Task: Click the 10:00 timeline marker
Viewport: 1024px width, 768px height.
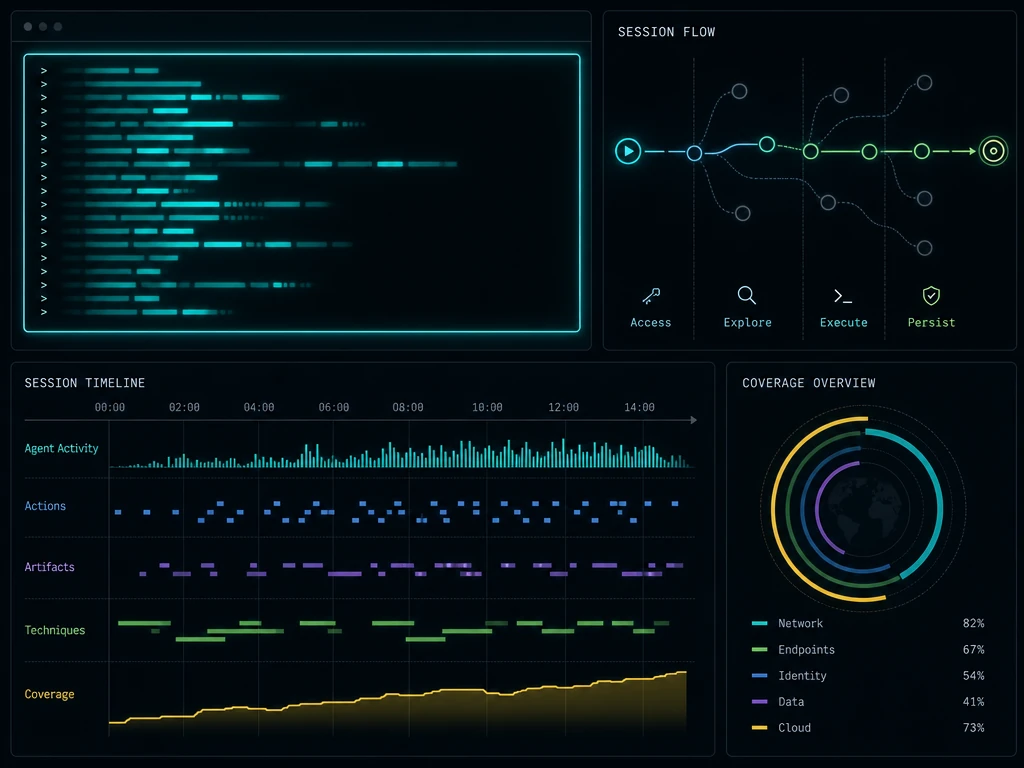Action: pyautogui.click(x=487, y=408)
